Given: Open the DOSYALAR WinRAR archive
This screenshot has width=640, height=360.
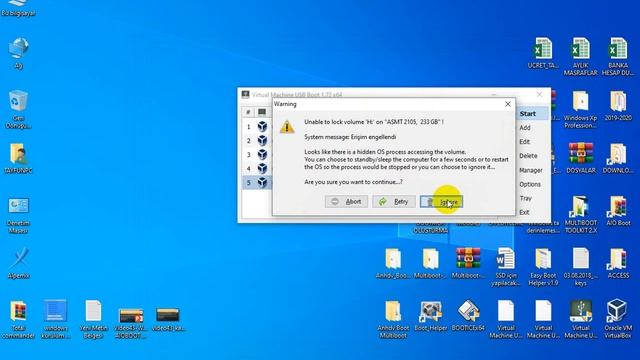Looking at the screenshot, I should [x=580, y=158].
